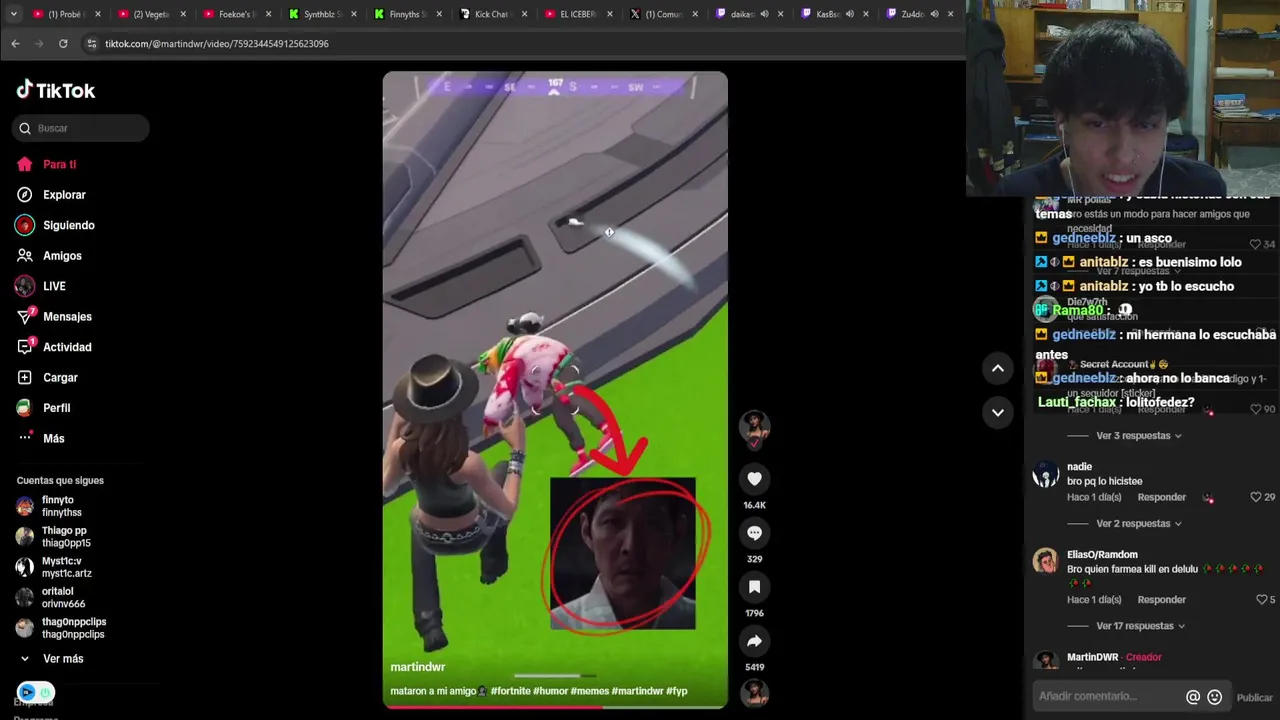Screen dimensions: 1280x720
Task: Reply to nadie's comment
Action: point(1161,497)
